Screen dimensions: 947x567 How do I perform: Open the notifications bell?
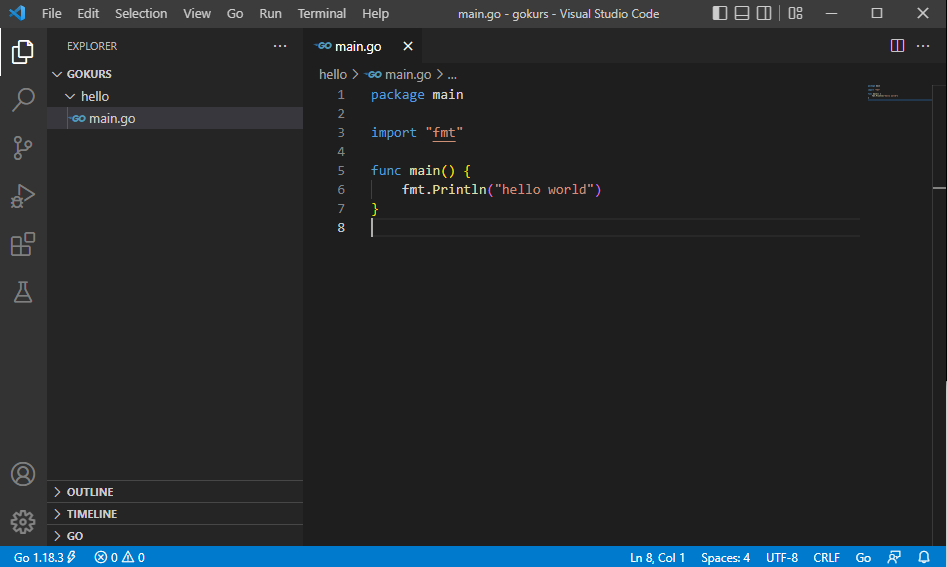click(x=924, y=557)
